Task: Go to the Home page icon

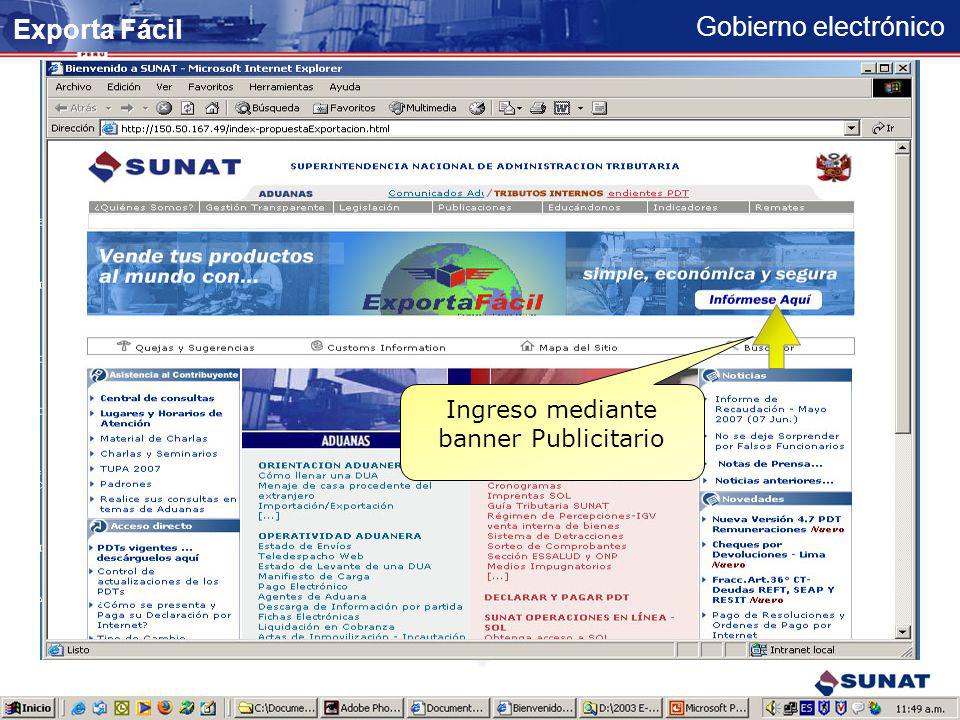Action: click(x=212, y=108)
